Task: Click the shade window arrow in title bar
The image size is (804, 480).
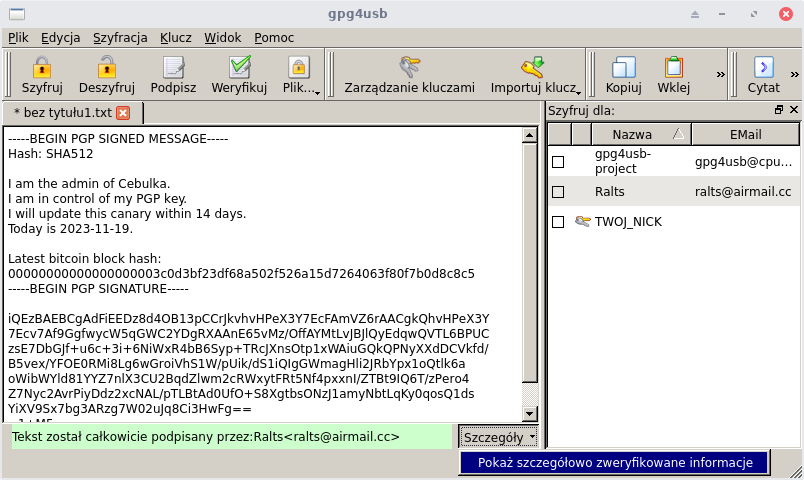Action: [x=695, y=14]
